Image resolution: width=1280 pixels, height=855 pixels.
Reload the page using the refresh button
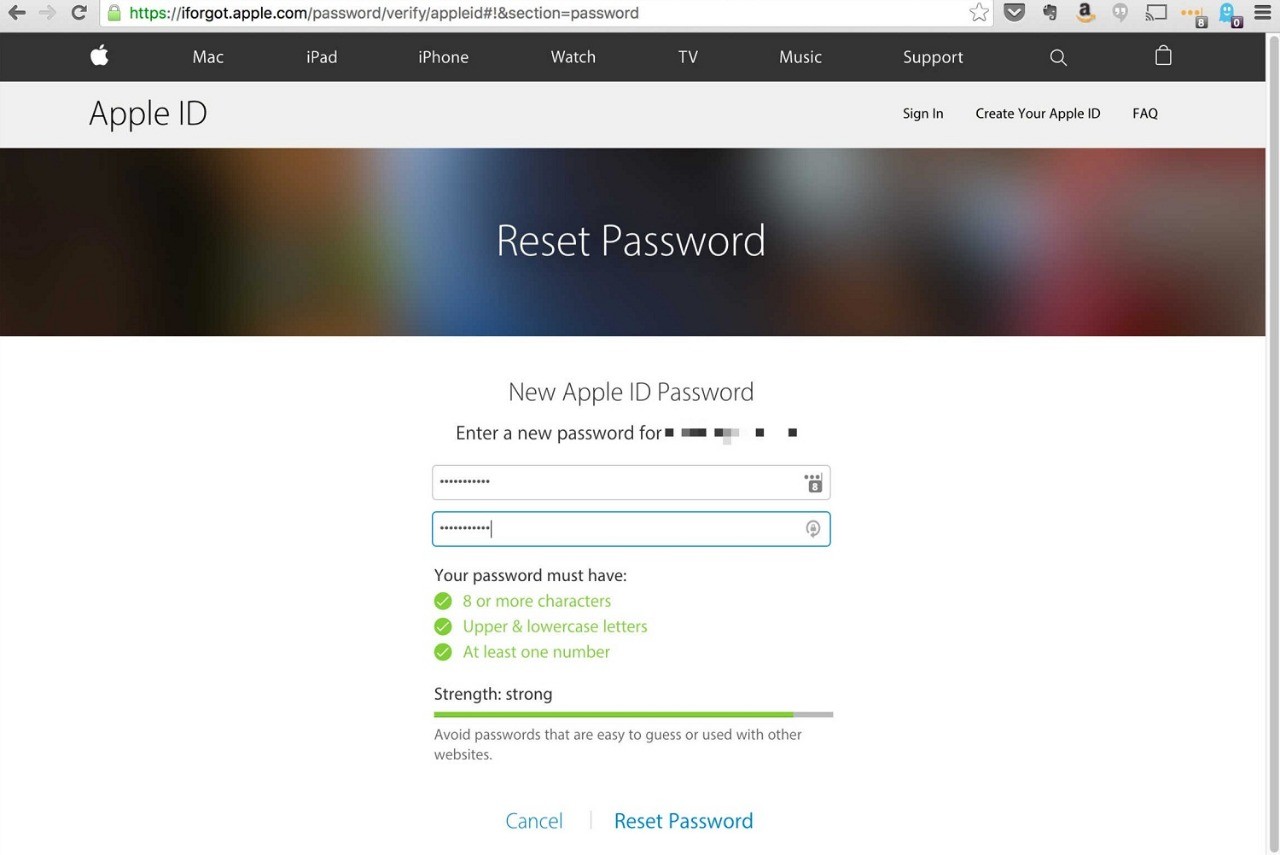79,13
